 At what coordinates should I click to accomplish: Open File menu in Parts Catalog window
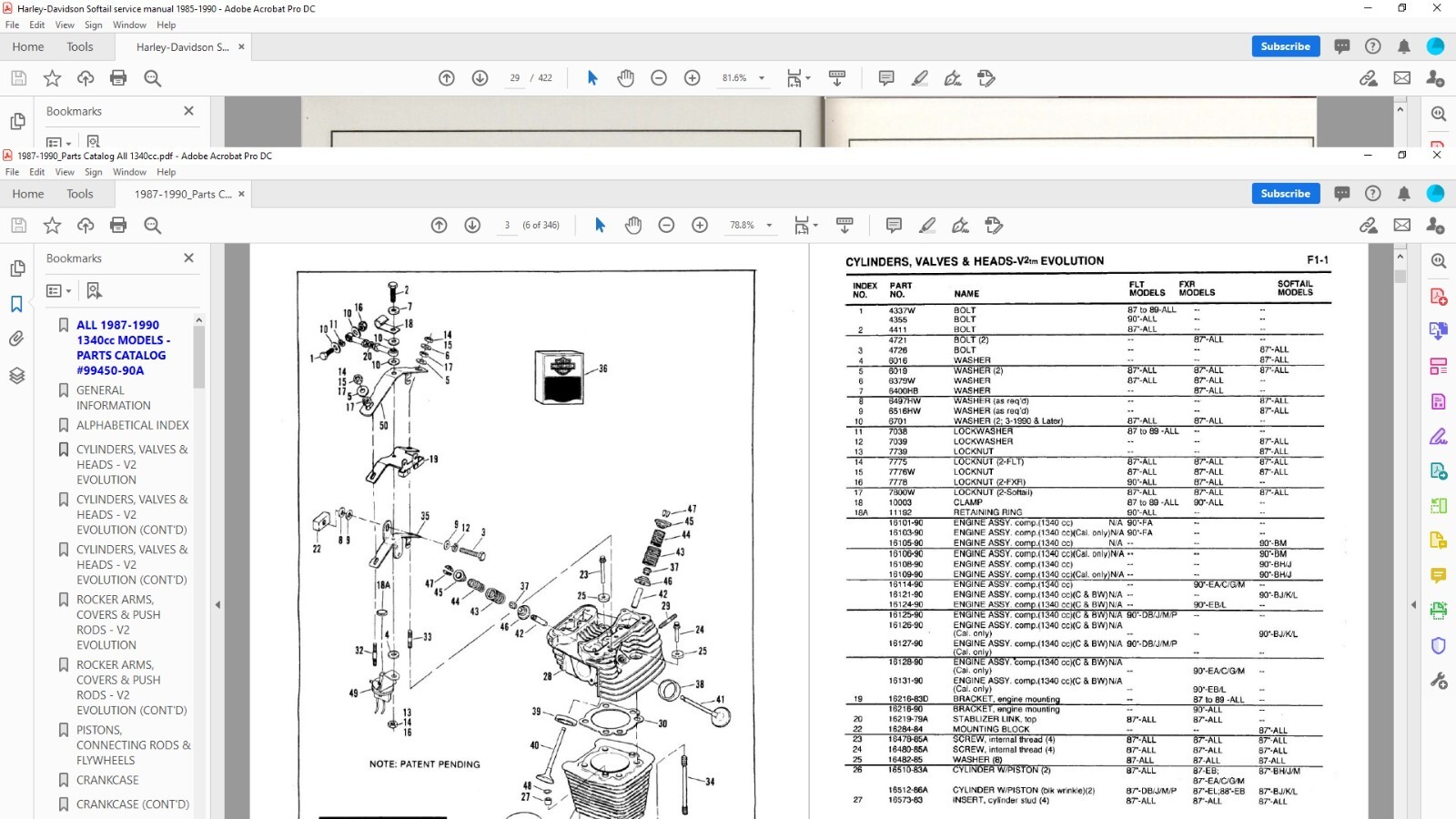click(12, 172)
